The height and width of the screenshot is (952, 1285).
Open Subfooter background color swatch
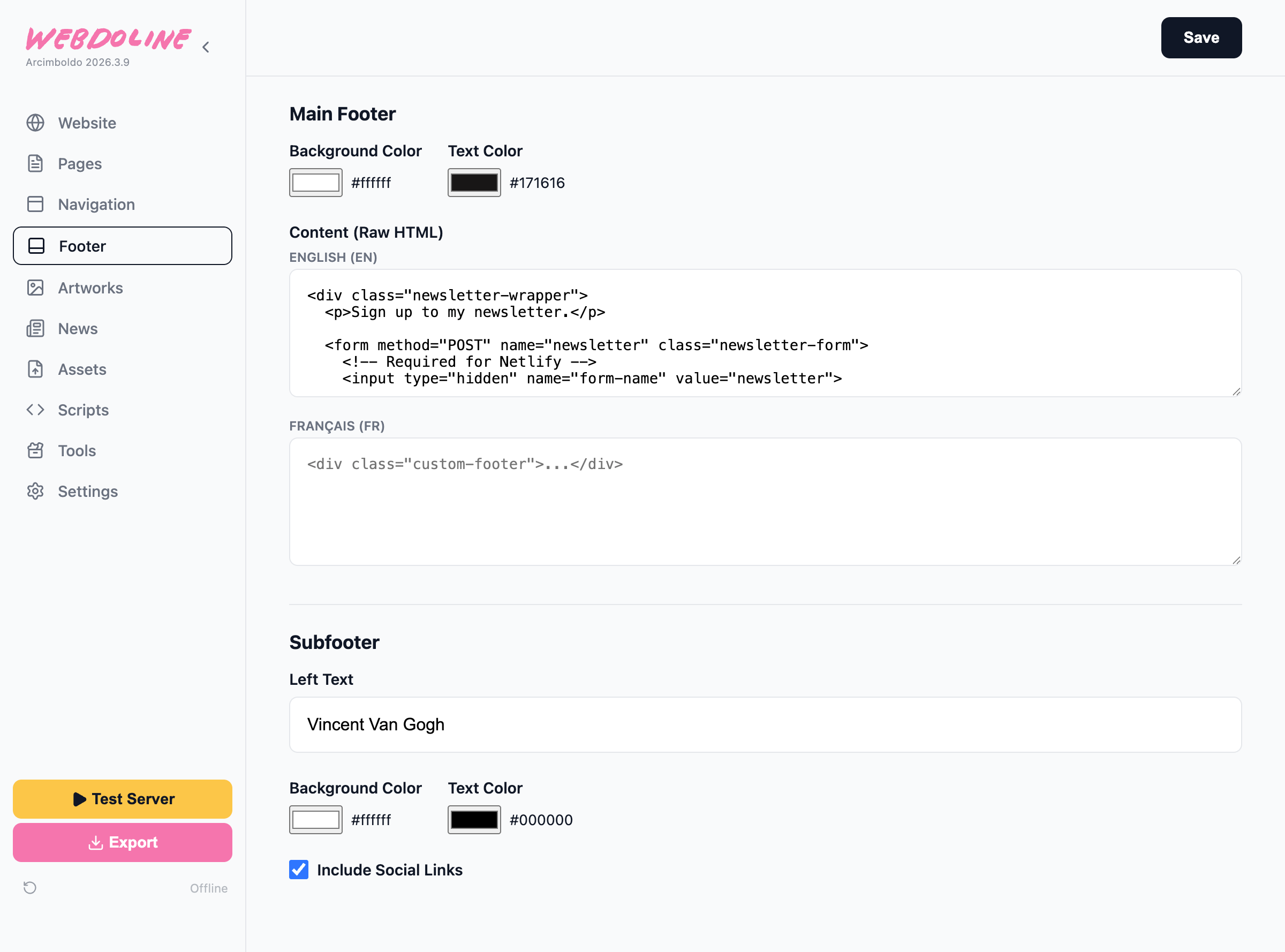315,819
